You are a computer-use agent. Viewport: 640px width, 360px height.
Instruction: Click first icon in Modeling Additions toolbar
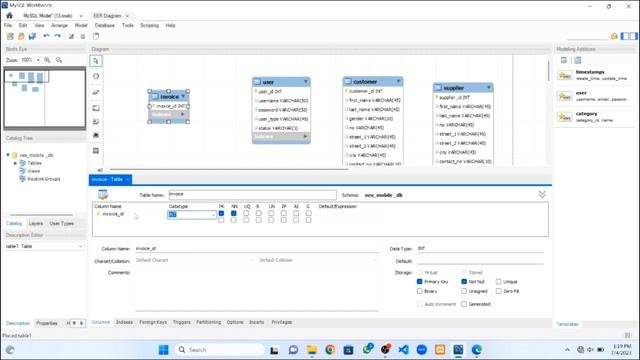click(x=564, y=60)
